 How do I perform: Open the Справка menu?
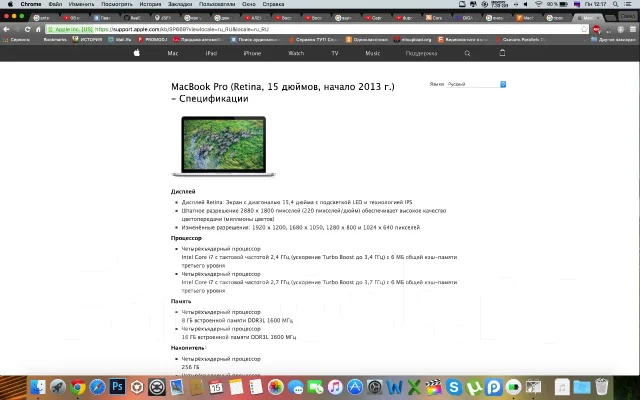coord(273,4)
